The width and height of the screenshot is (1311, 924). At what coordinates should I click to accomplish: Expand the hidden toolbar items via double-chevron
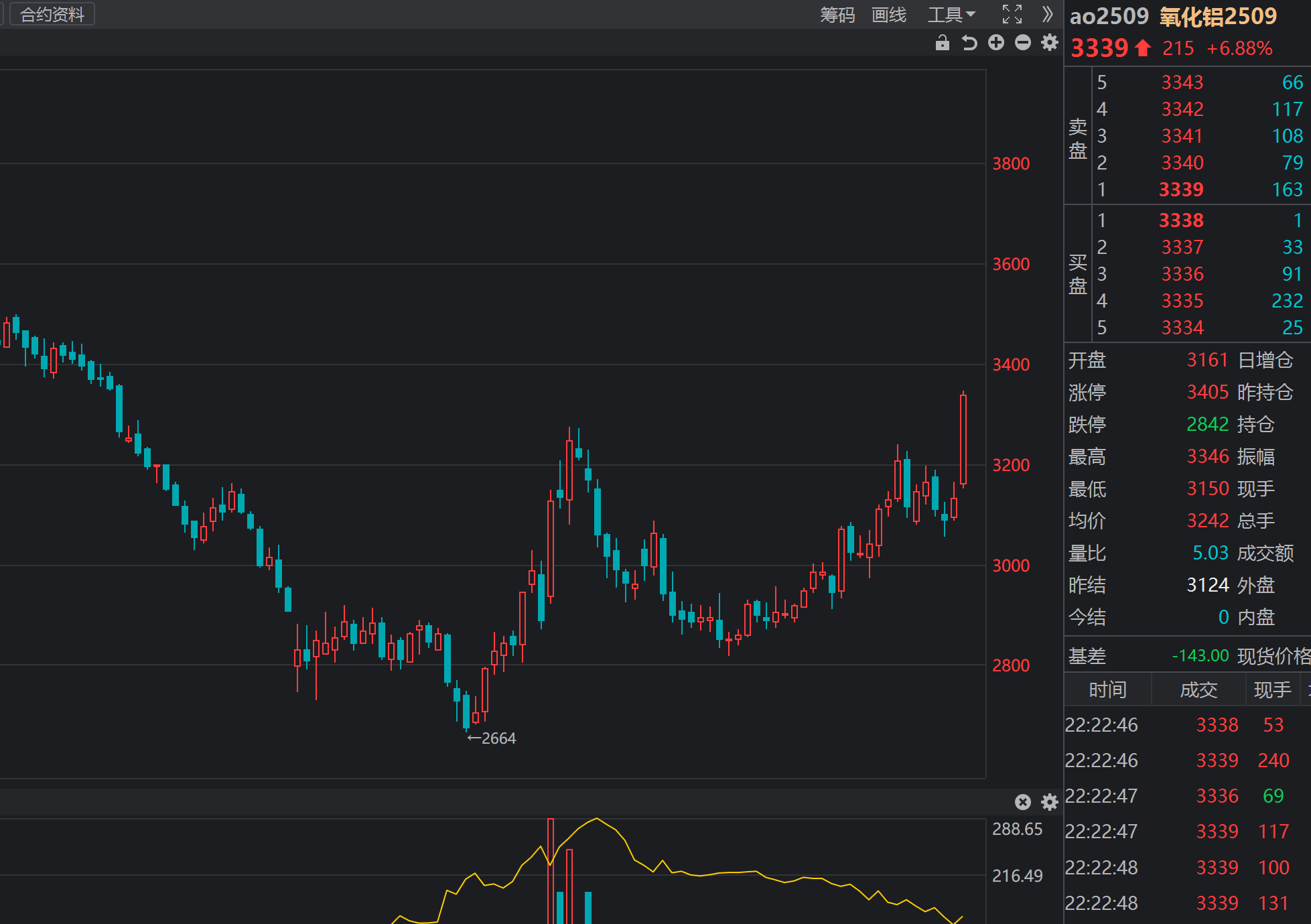1048,14
